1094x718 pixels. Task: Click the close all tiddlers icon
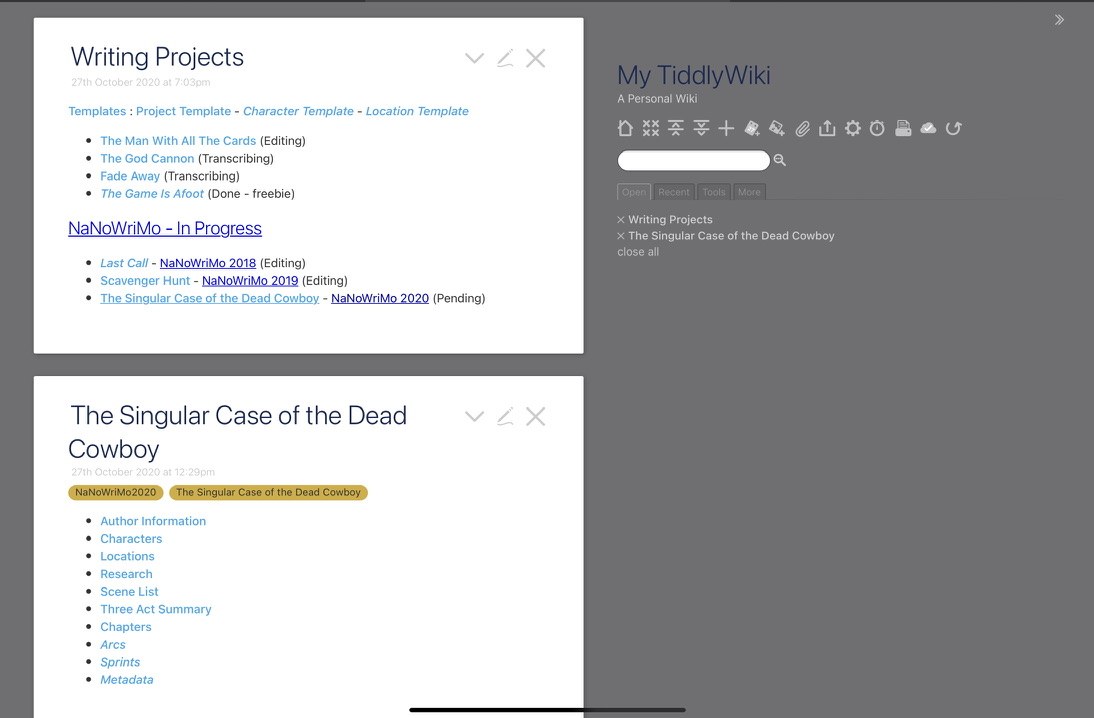click(x=651, y=128)
